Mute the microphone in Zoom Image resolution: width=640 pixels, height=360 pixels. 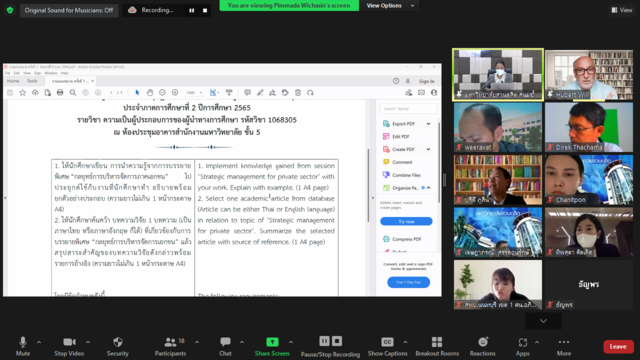23,347
